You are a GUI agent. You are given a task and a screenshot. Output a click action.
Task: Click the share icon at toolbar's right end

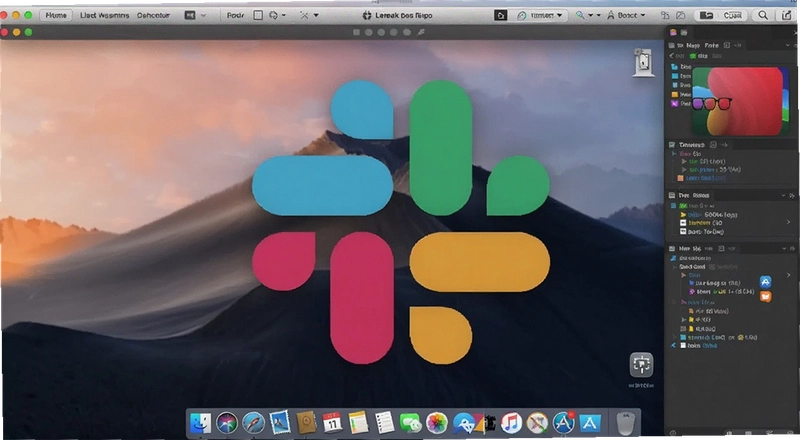coord(787,15)
